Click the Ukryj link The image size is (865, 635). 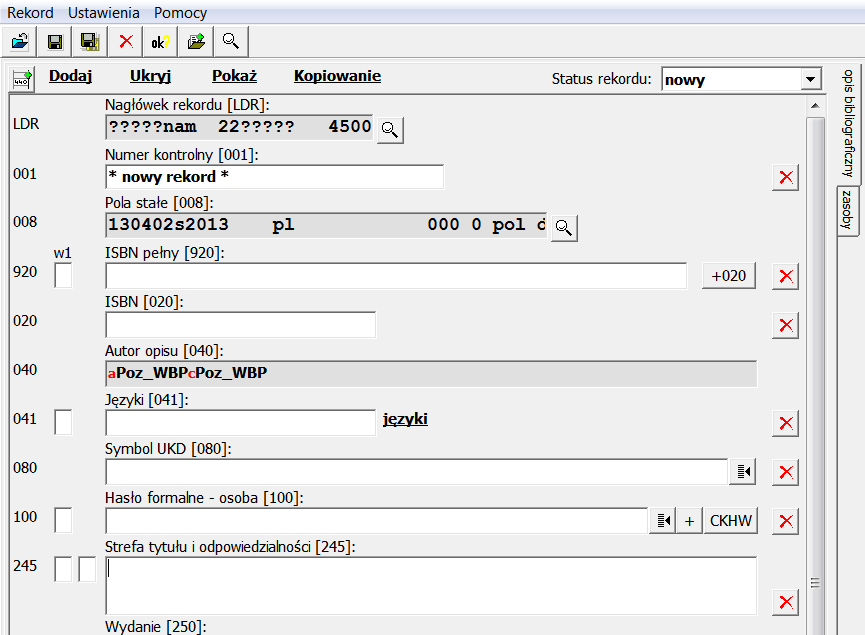point(151,76)
